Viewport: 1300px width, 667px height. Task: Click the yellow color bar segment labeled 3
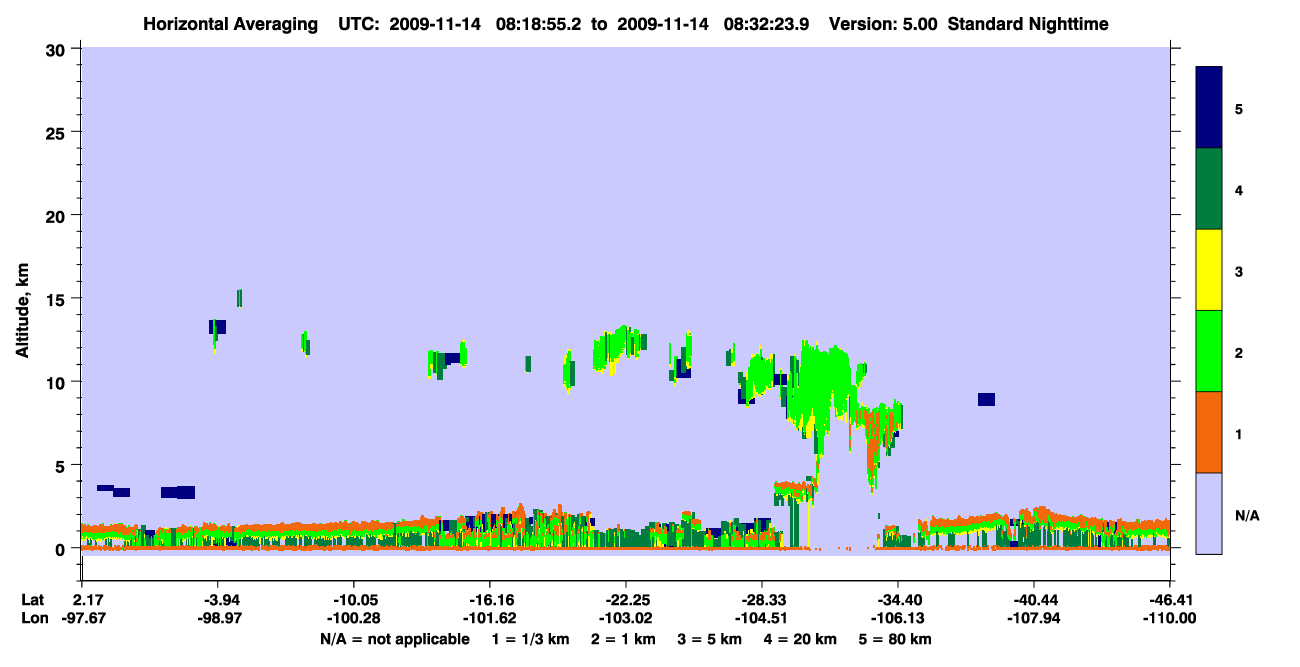[x=1209, y=270]
